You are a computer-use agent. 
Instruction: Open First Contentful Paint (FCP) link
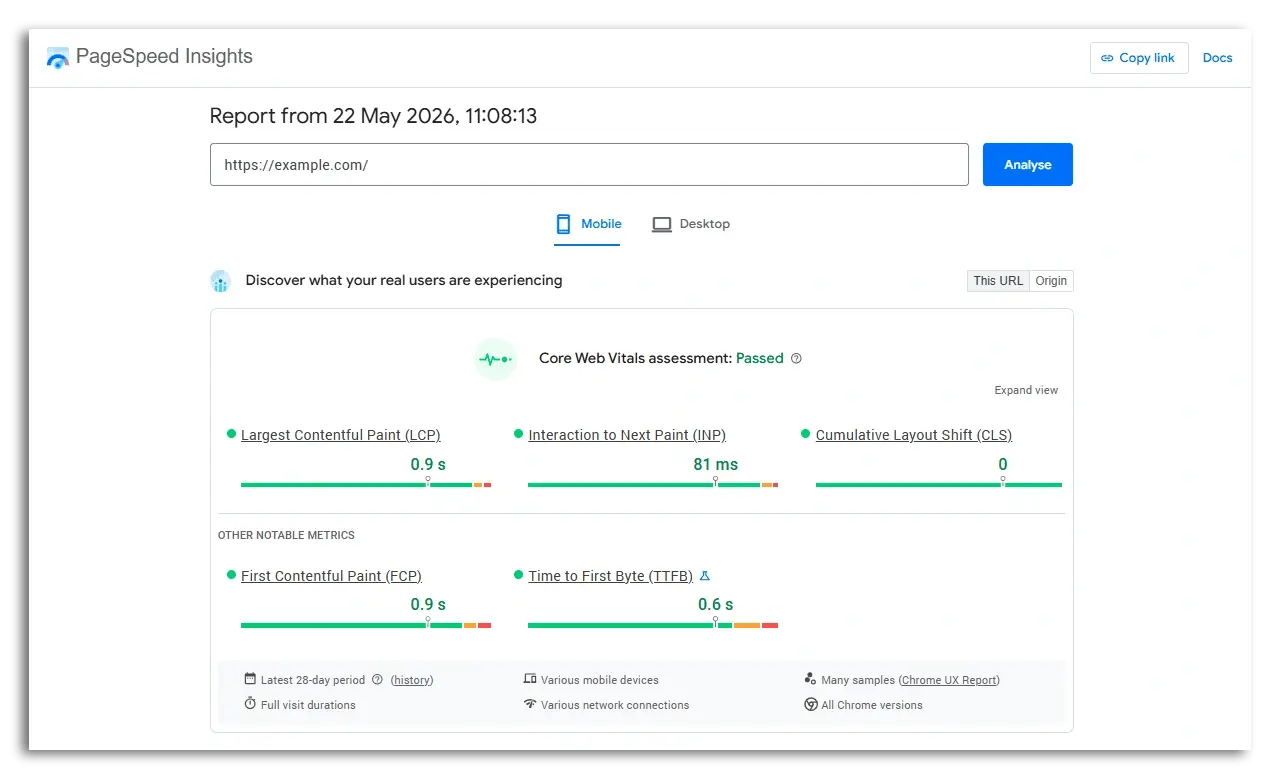(331, 576)
